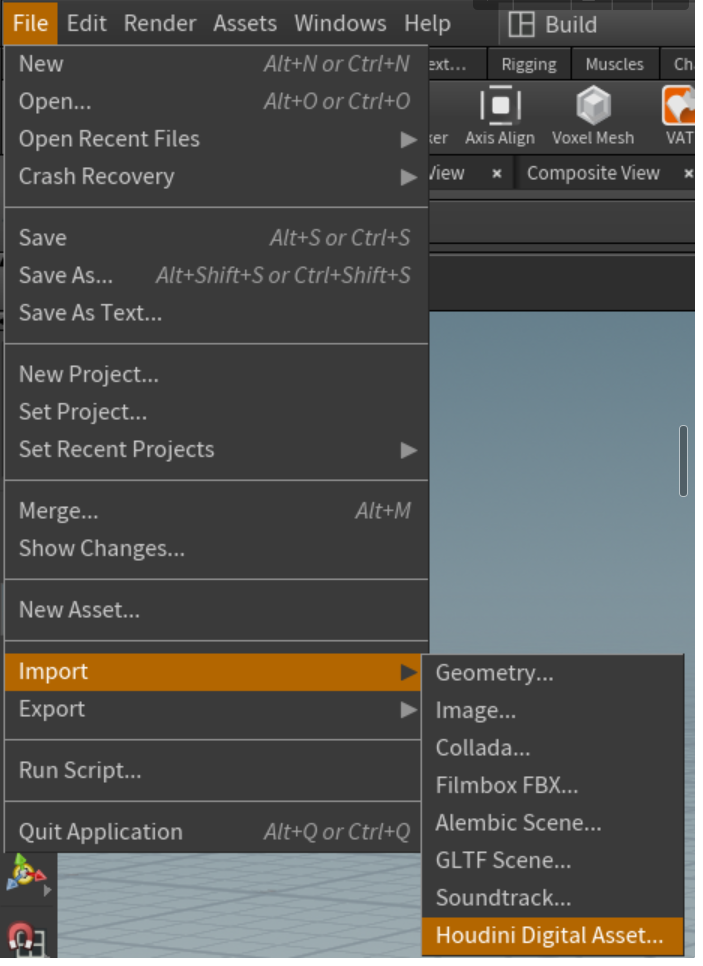The width and height of the screenshot is (703, 966).
Task: Switch to the Muscles shelf tab
Action: [614, 64]
